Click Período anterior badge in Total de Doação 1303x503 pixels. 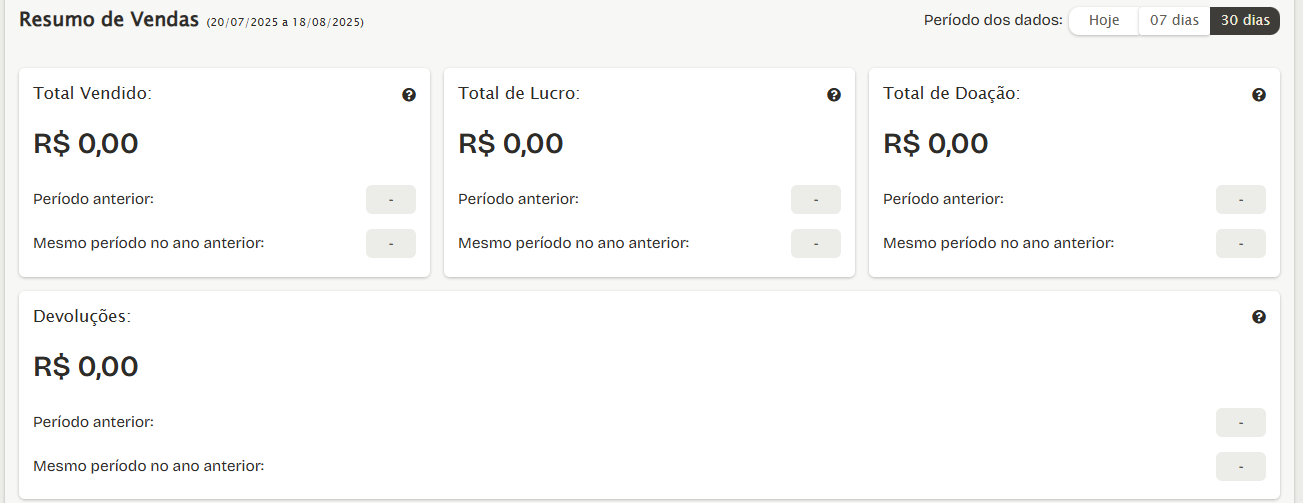(1241, 200)
